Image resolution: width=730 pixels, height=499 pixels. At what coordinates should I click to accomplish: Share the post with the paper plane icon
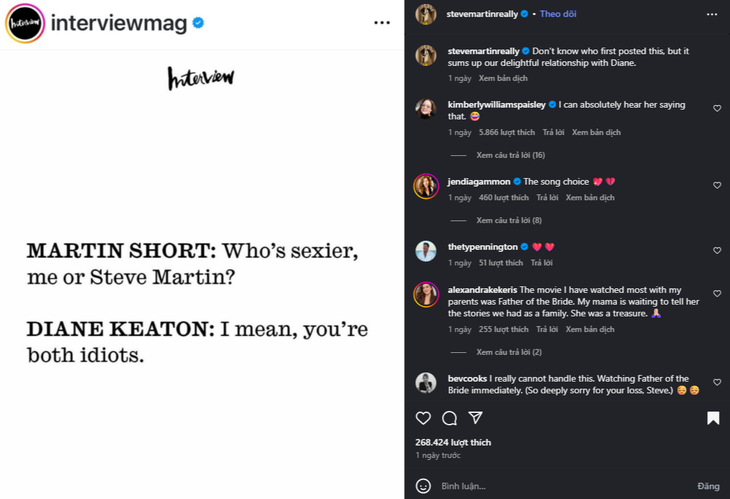tap(476, 418)
